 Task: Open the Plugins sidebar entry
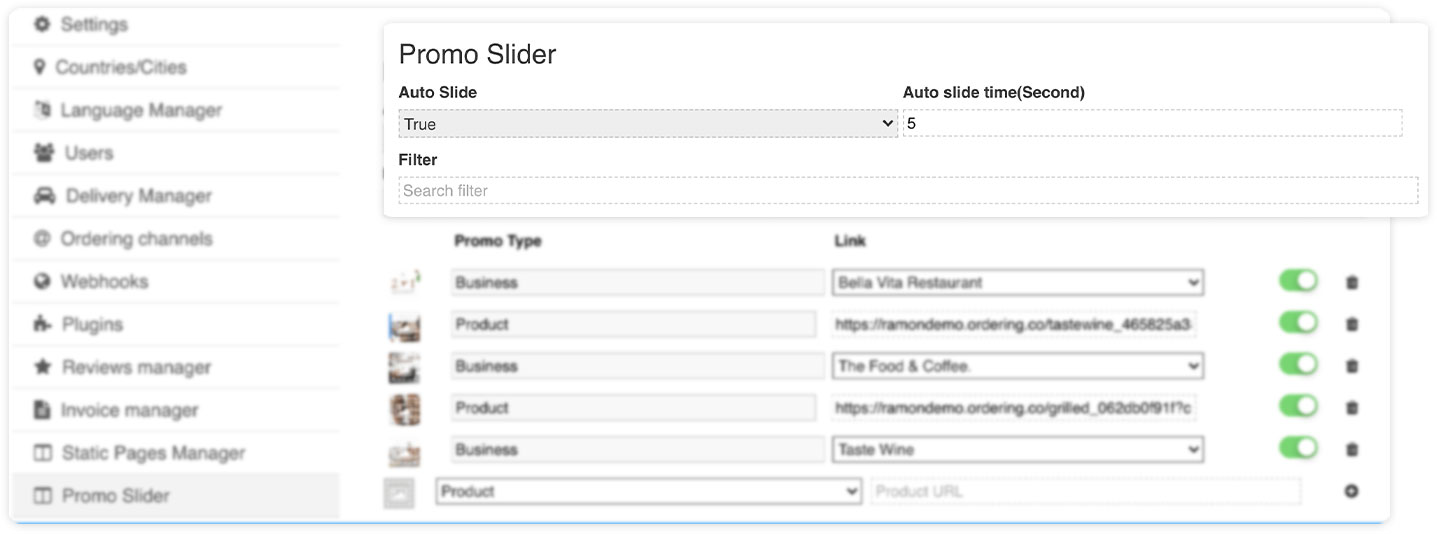[92, 324]
